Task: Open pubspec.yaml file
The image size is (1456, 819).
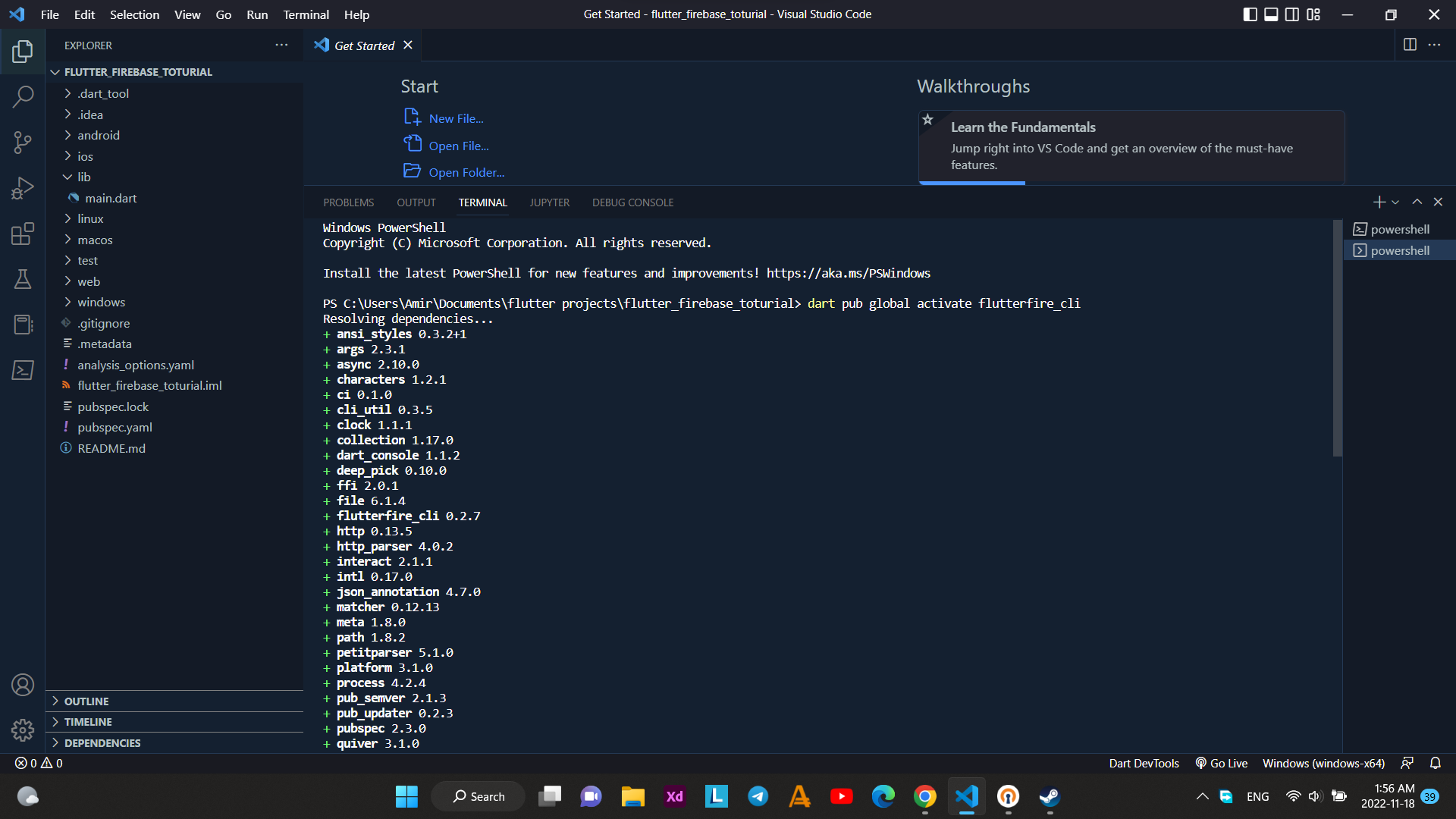Action: point(174,427)
